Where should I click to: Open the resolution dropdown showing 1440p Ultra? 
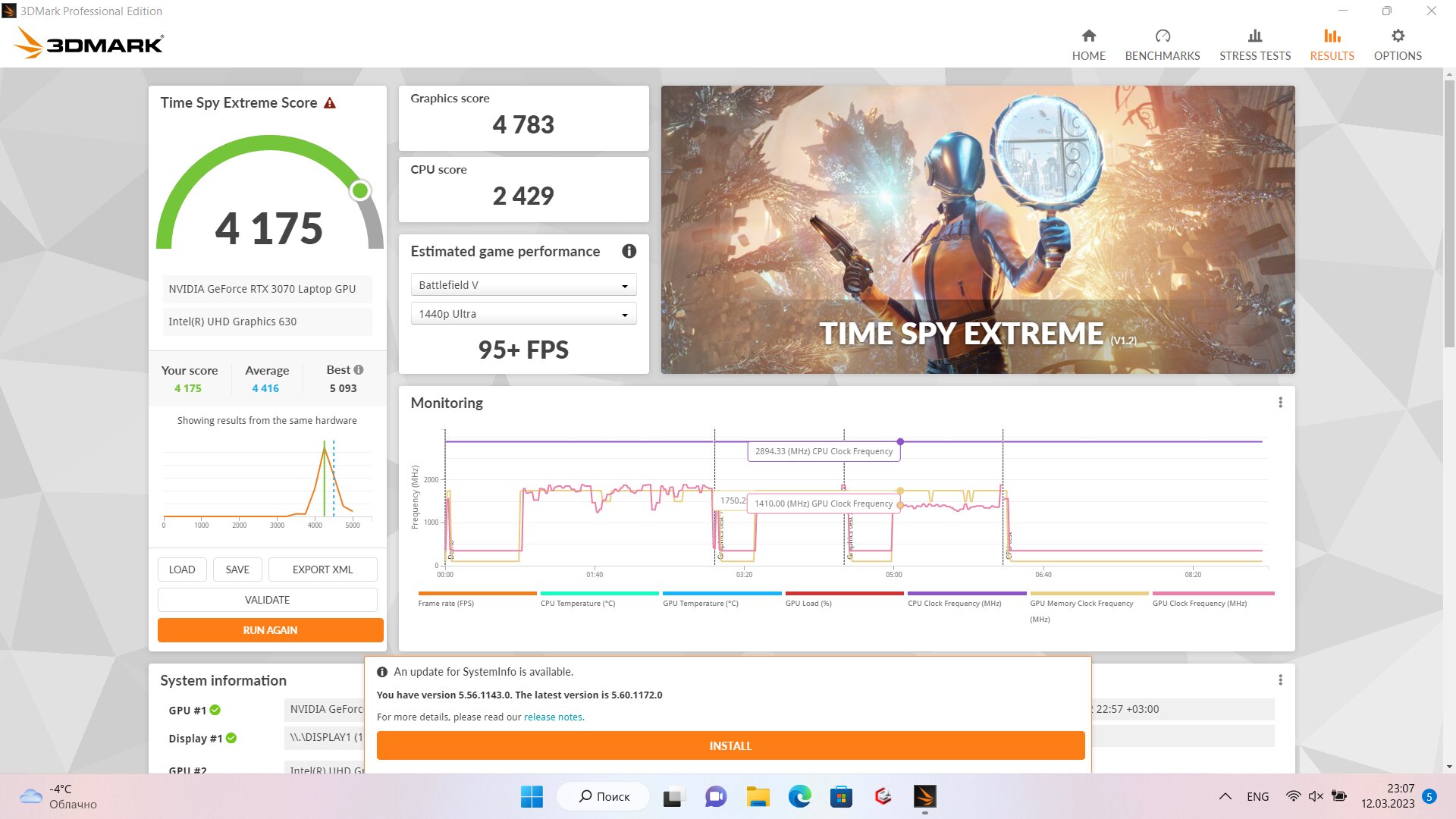tap(523, 314)
